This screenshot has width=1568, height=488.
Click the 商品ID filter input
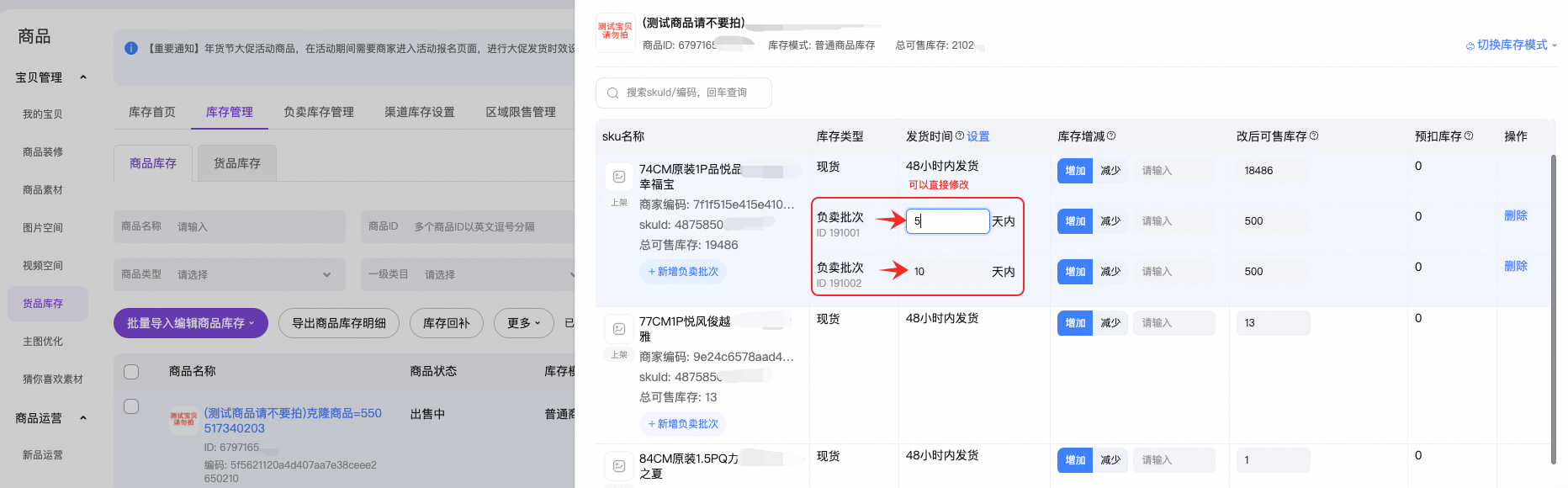click(x=469, y=226)
